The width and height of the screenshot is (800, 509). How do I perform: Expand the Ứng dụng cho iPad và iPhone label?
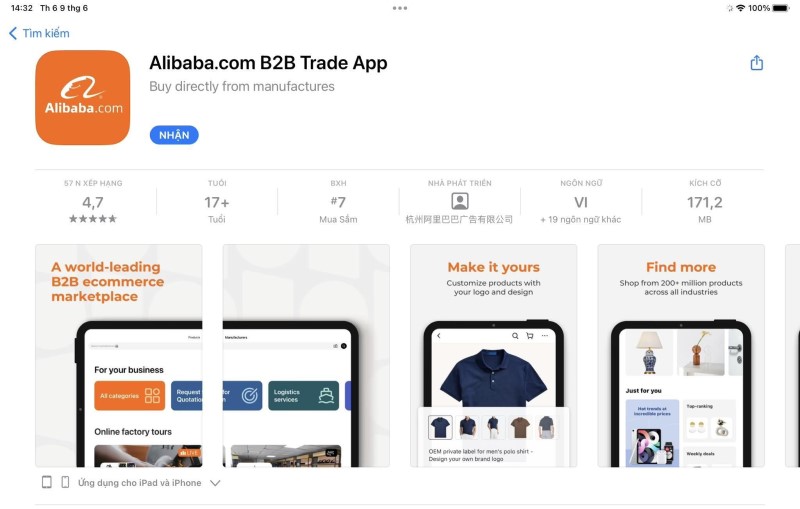click(x=139, y=482)
